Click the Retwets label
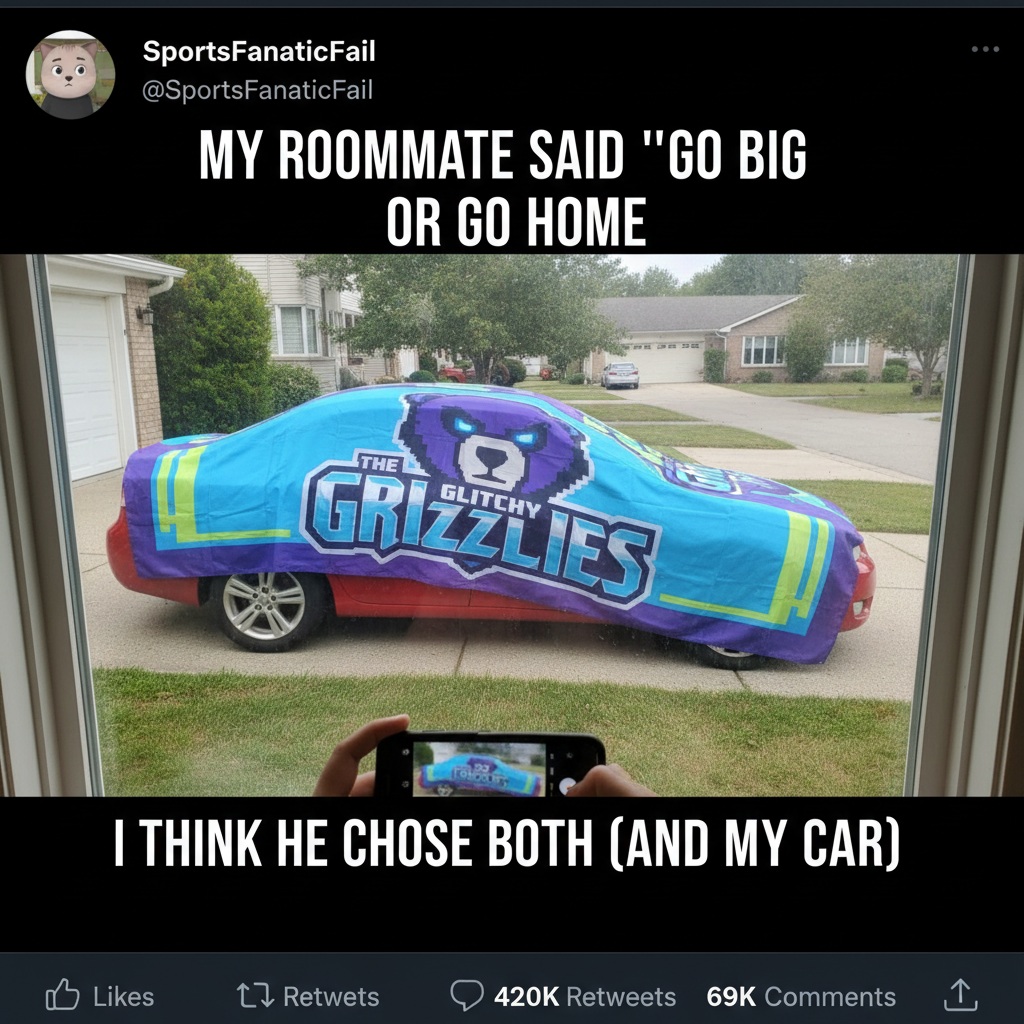Viewport: 1024px width, 1024px height. tap(331, 997)
